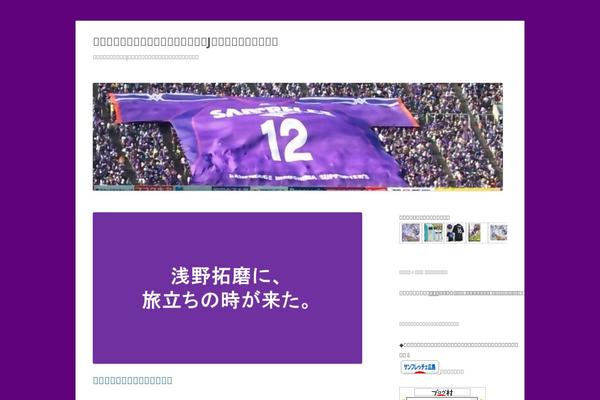Click the サンフレッチェ広島 blog ranking banner
Screen dimensions: 600x400
[x=420, y=367]
